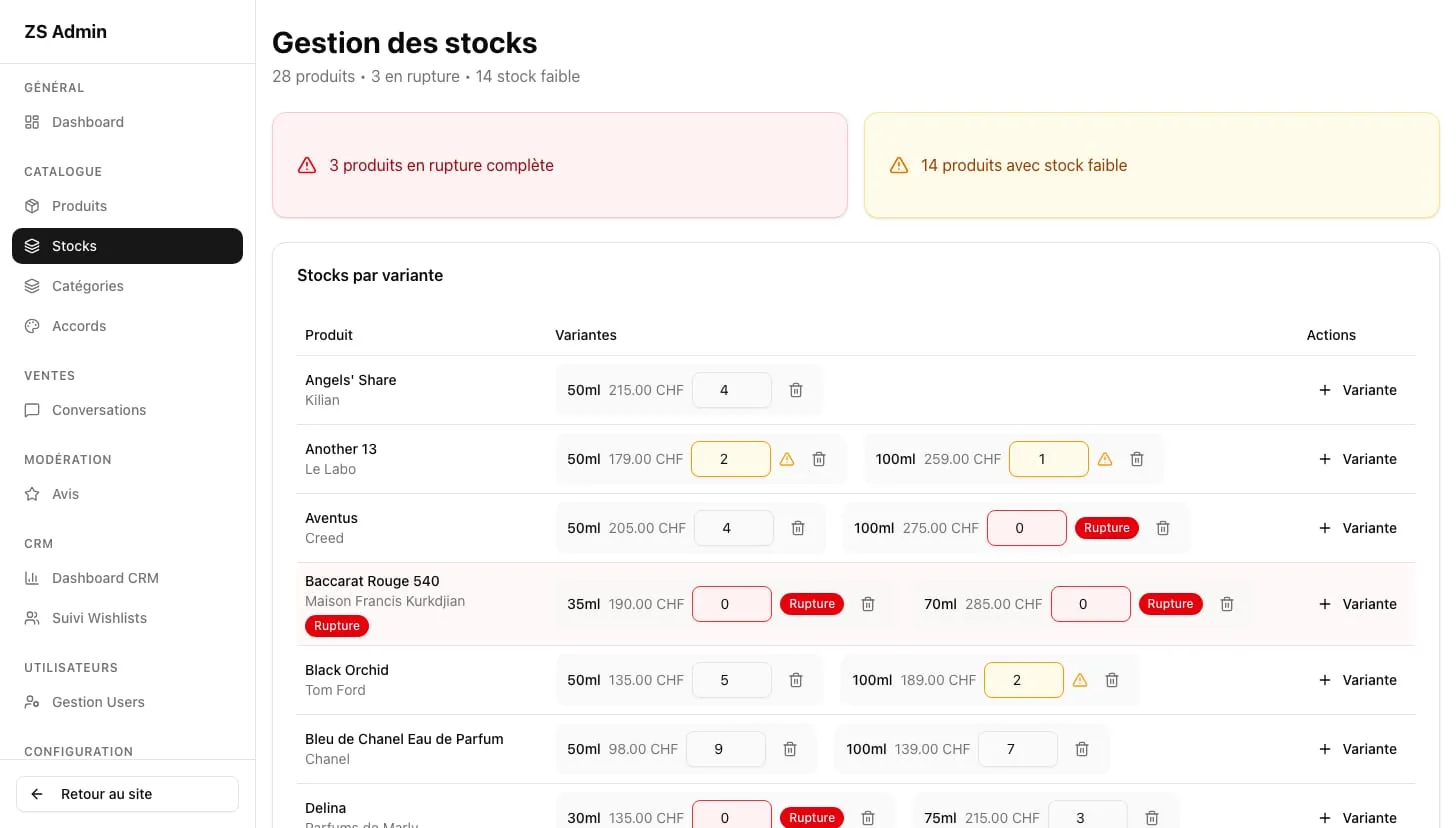Viewport: 1456px width, 828px height.
Task: Delete the Black Orchid 50ml variant
Action: click(796, 680)
